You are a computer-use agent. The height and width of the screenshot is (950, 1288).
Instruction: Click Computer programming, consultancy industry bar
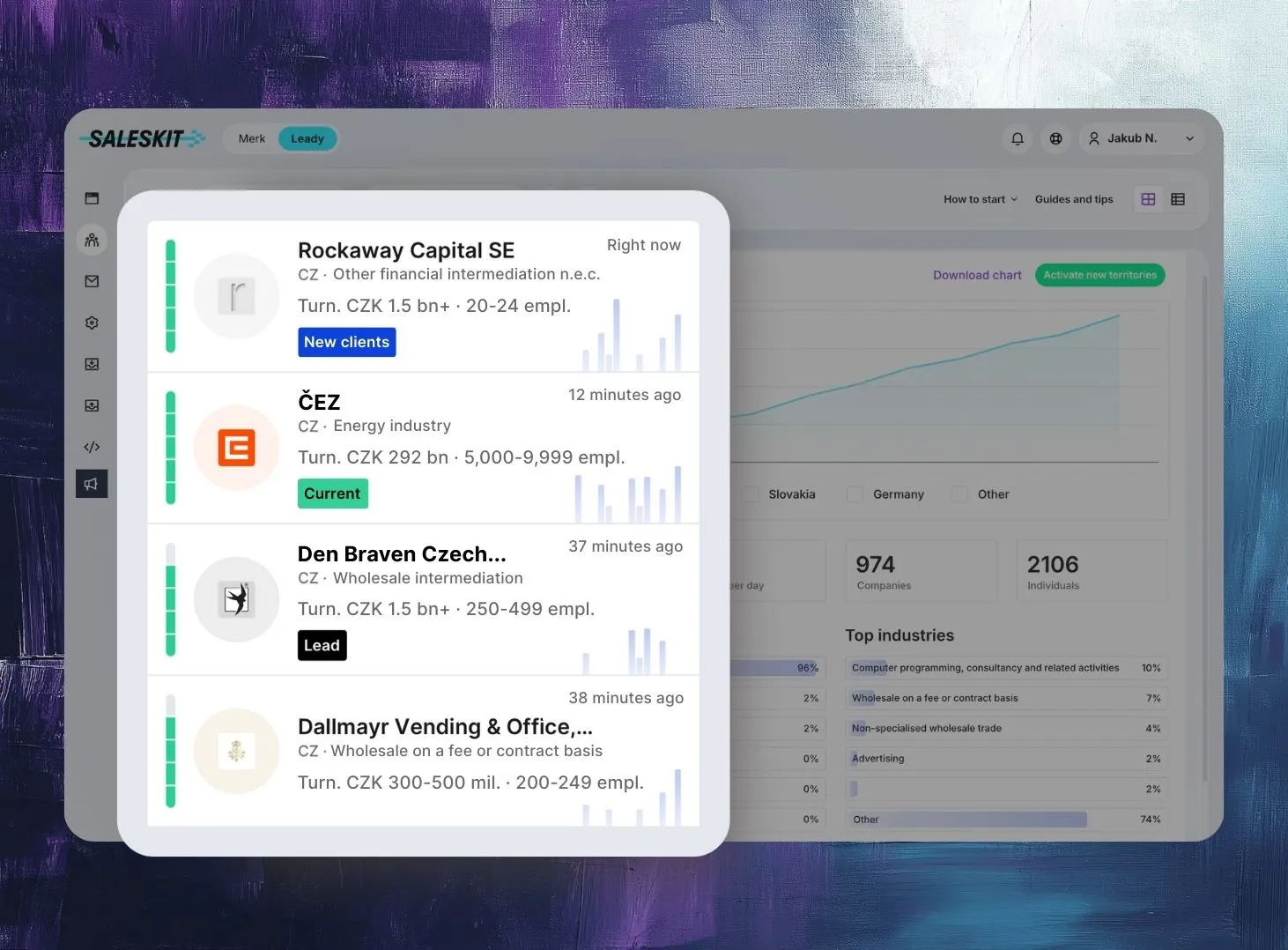point(1006,668)
